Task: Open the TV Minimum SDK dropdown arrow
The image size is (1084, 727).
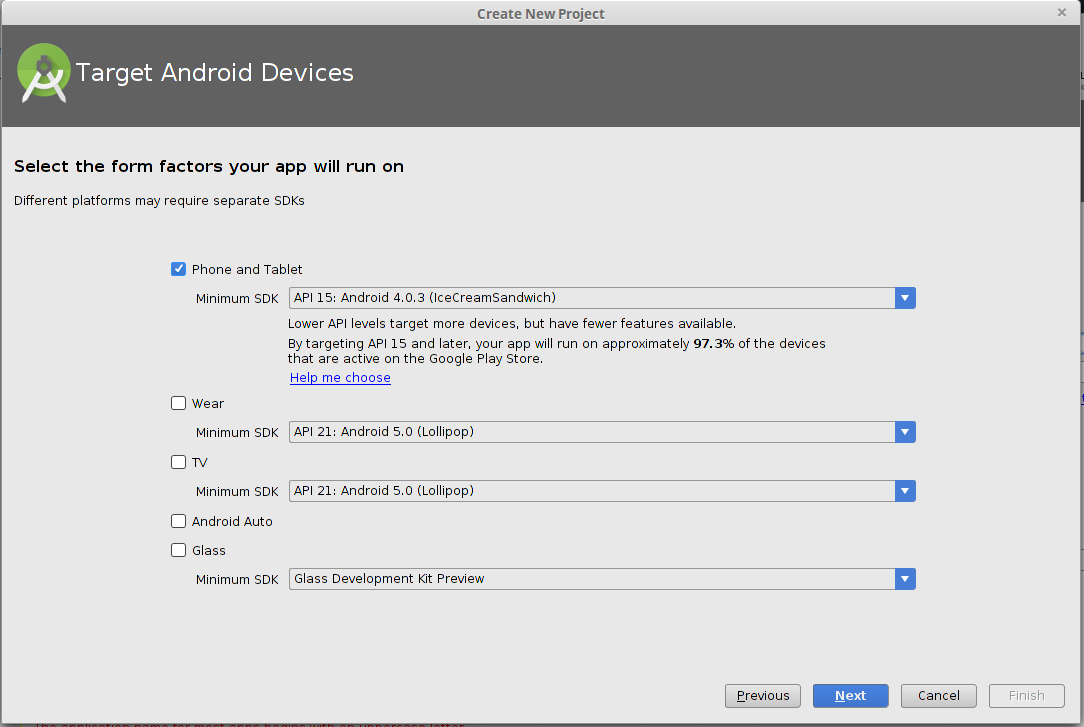Action: tap(905, 491)
